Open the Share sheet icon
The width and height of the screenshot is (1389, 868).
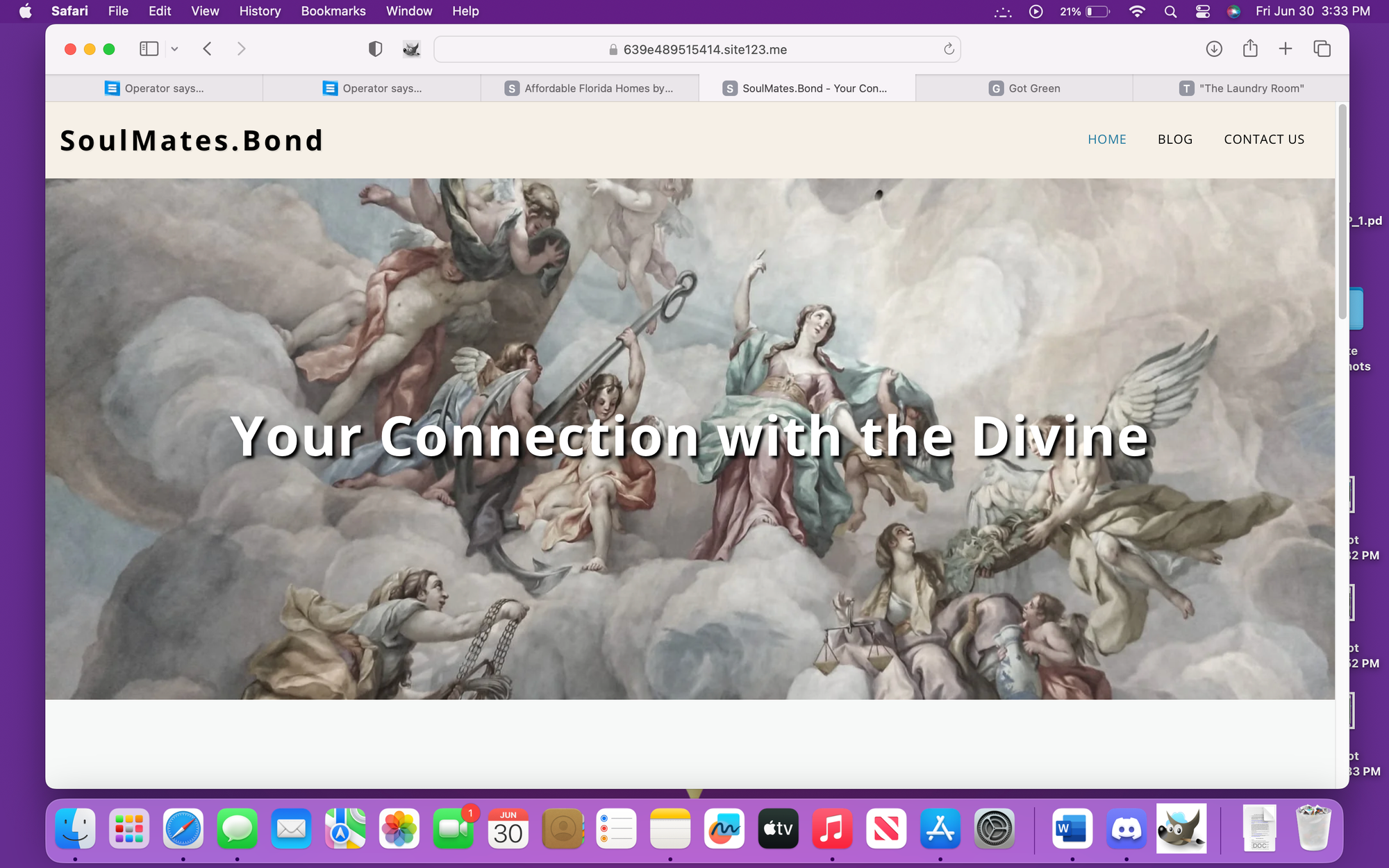[x=1250, y=48]
